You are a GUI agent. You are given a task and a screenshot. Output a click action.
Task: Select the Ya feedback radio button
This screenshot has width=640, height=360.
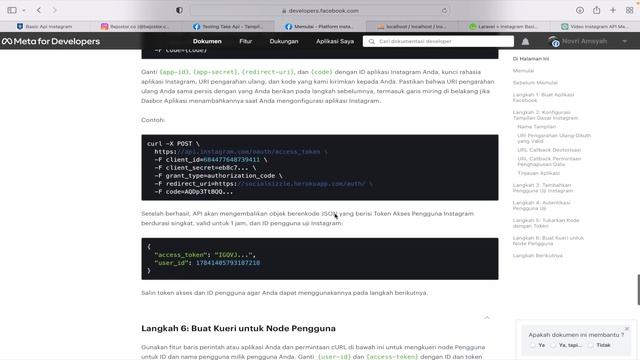coord(532,345)
